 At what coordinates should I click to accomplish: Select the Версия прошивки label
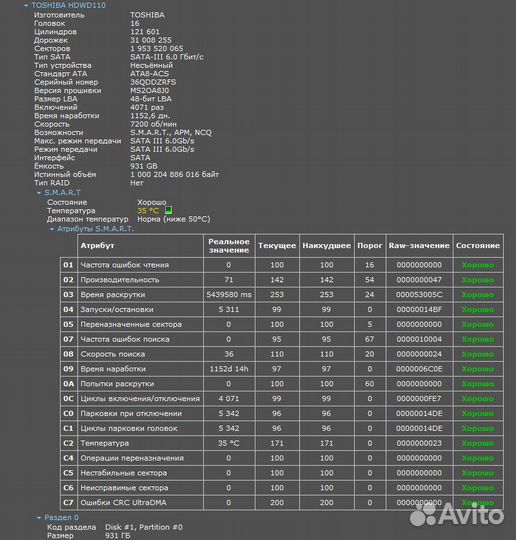[x=68, y=91]
